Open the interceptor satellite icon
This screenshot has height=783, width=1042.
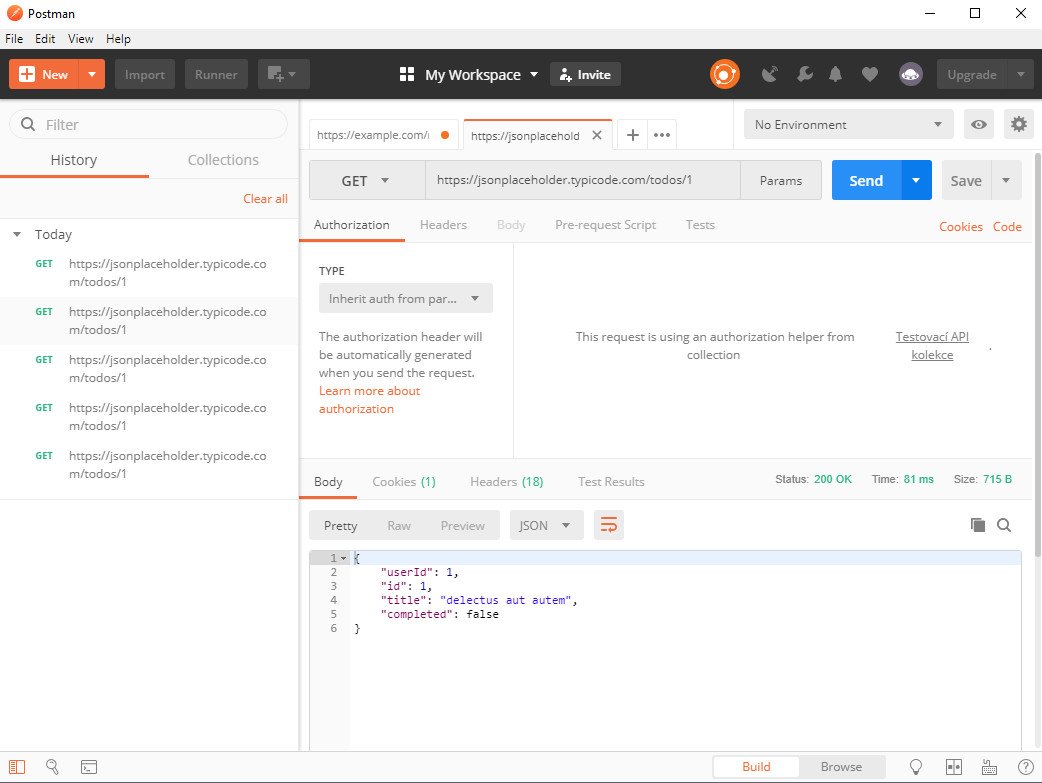(770, 74)
